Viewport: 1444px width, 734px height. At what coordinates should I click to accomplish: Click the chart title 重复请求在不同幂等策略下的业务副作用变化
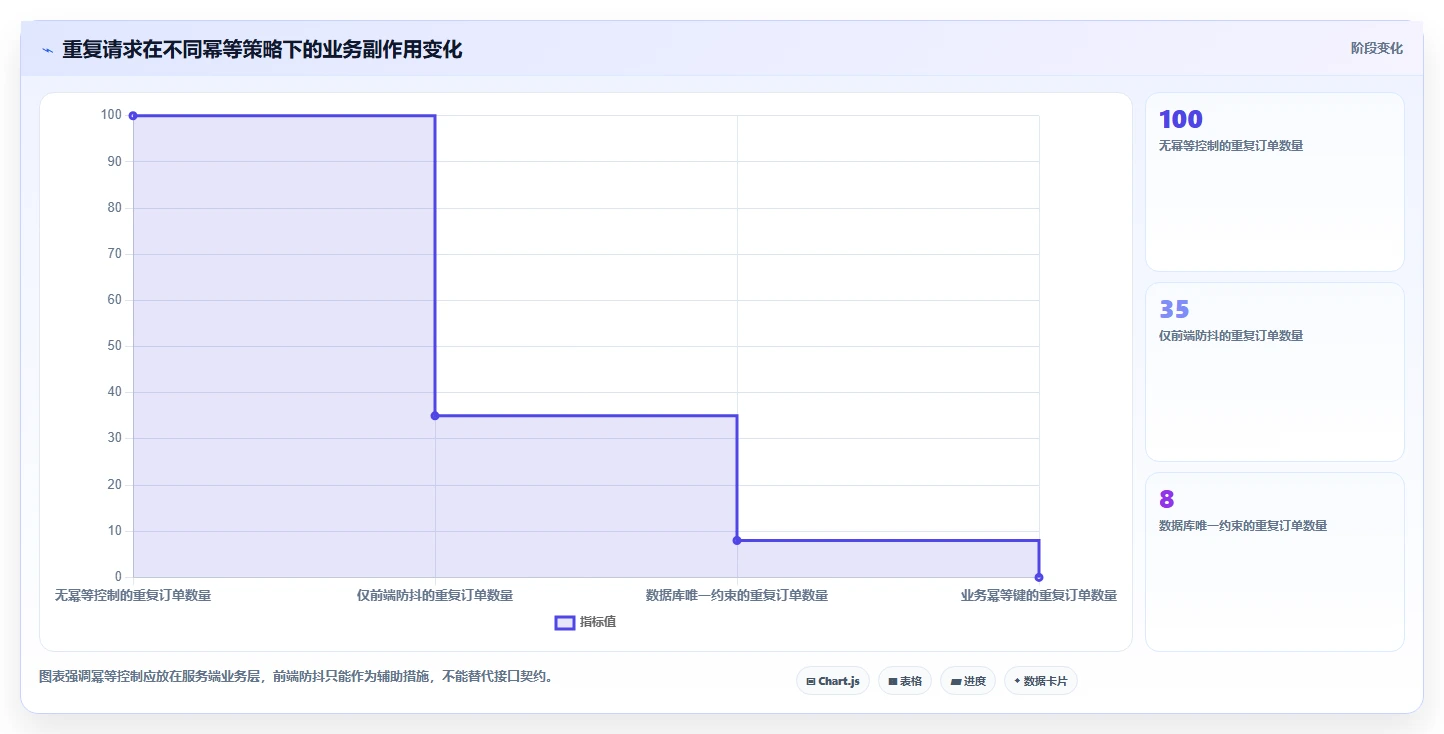(x=262, y=49)
